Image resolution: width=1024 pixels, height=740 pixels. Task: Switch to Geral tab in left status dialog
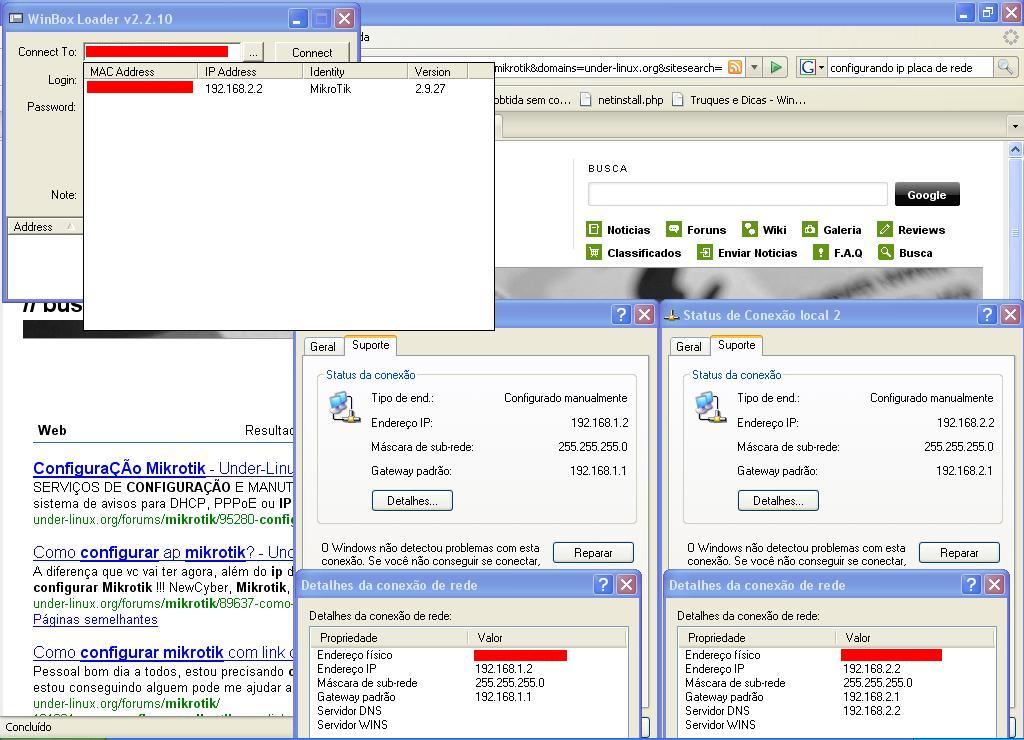point(323,347)
